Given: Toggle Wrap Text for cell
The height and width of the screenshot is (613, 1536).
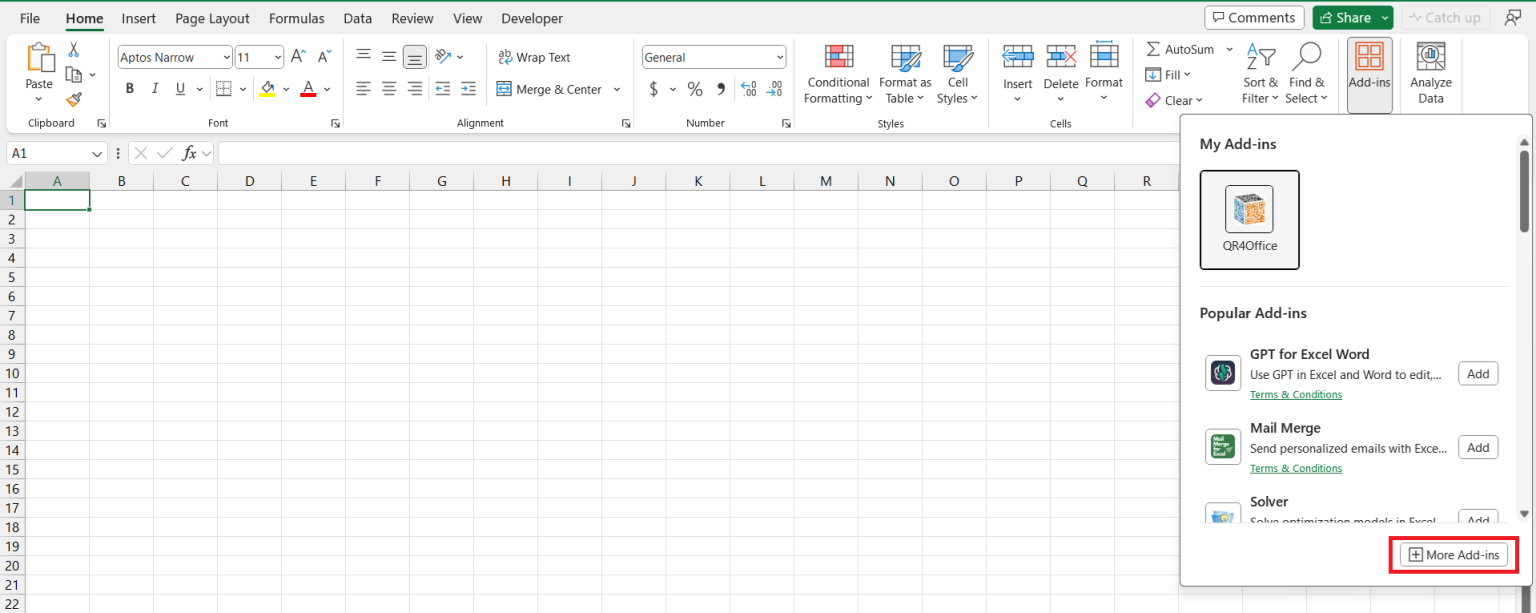Looking at the screenshot, I should click(535, 57).
